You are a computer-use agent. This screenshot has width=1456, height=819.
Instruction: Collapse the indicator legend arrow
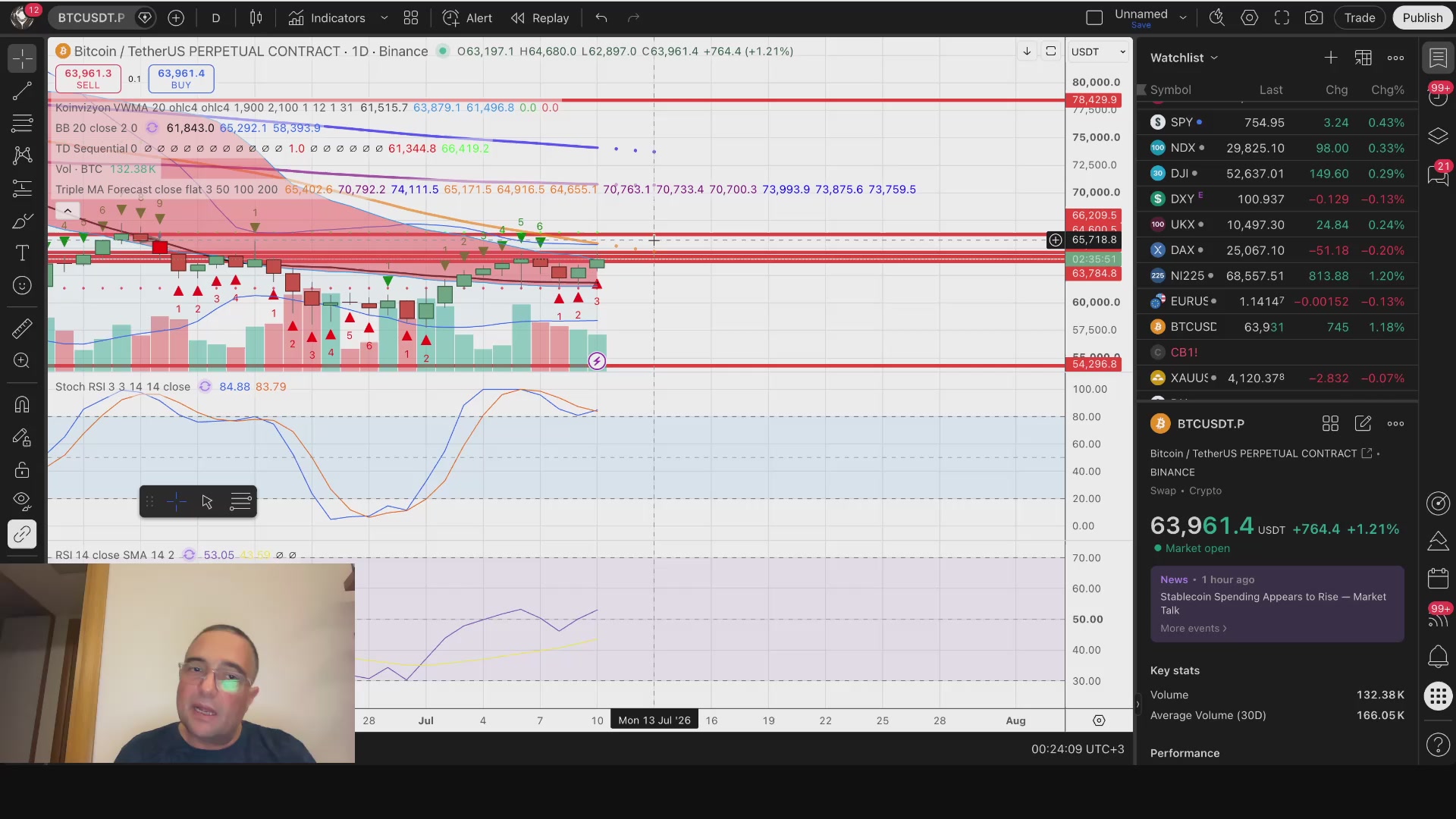click(67, 212)
